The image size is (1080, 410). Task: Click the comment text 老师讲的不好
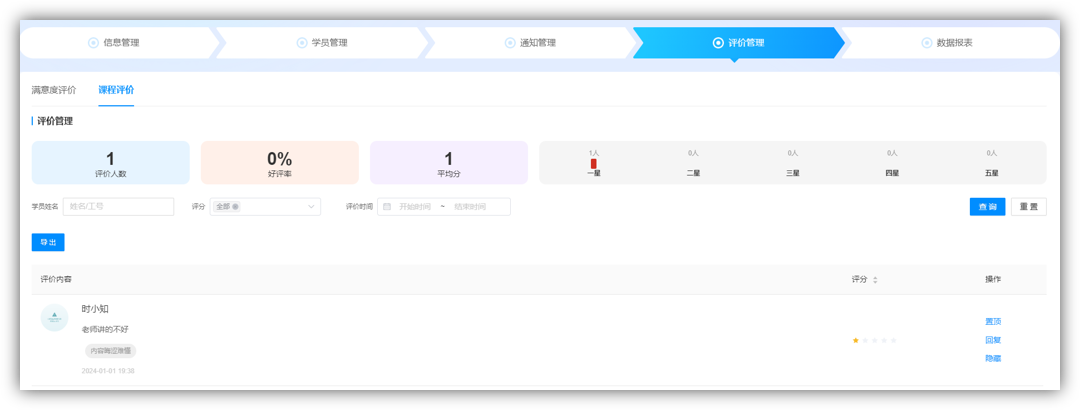point(105,329)
